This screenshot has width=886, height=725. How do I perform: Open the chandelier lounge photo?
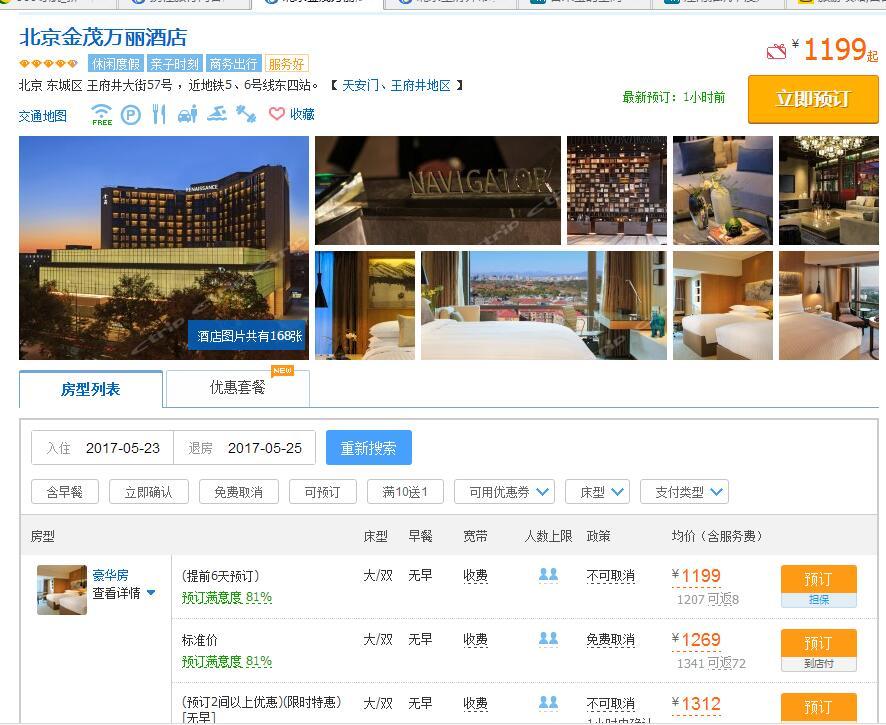829,190
